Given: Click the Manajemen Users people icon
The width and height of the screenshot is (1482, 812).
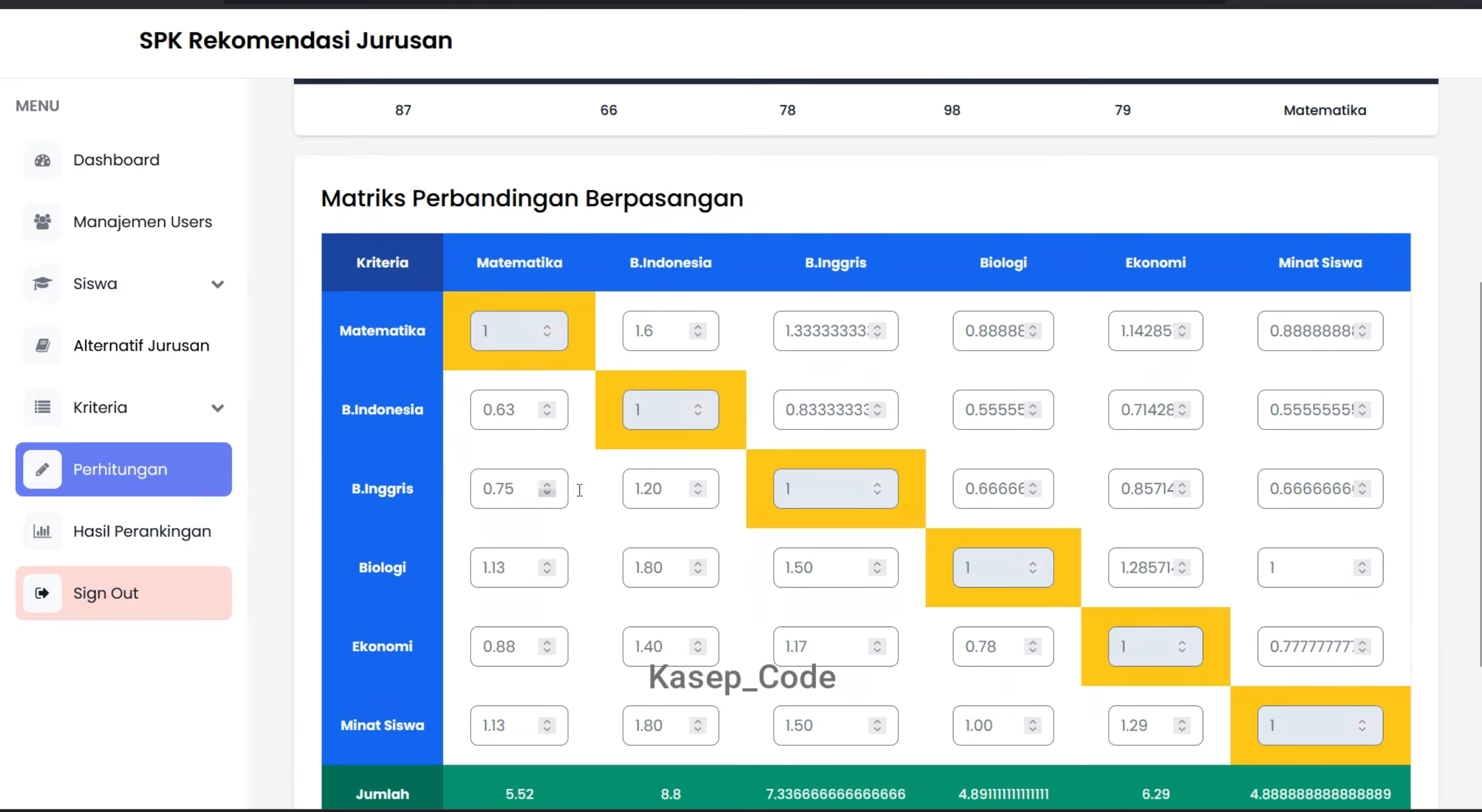Looking at the screenshot, I should coord(42,222).
